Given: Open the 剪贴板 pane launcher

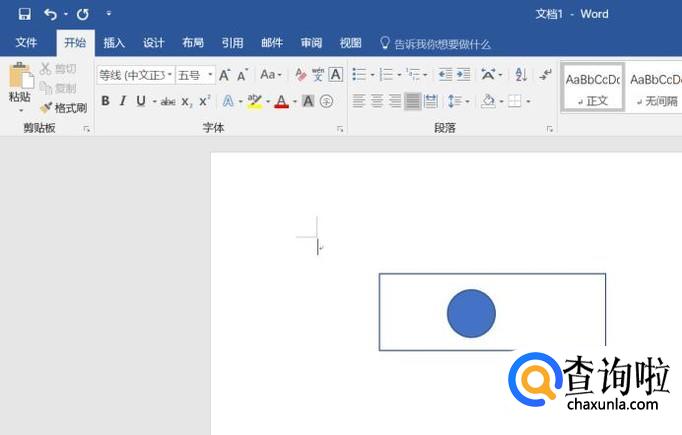Looking at the screenshot, I should click(x=87, y=129).
